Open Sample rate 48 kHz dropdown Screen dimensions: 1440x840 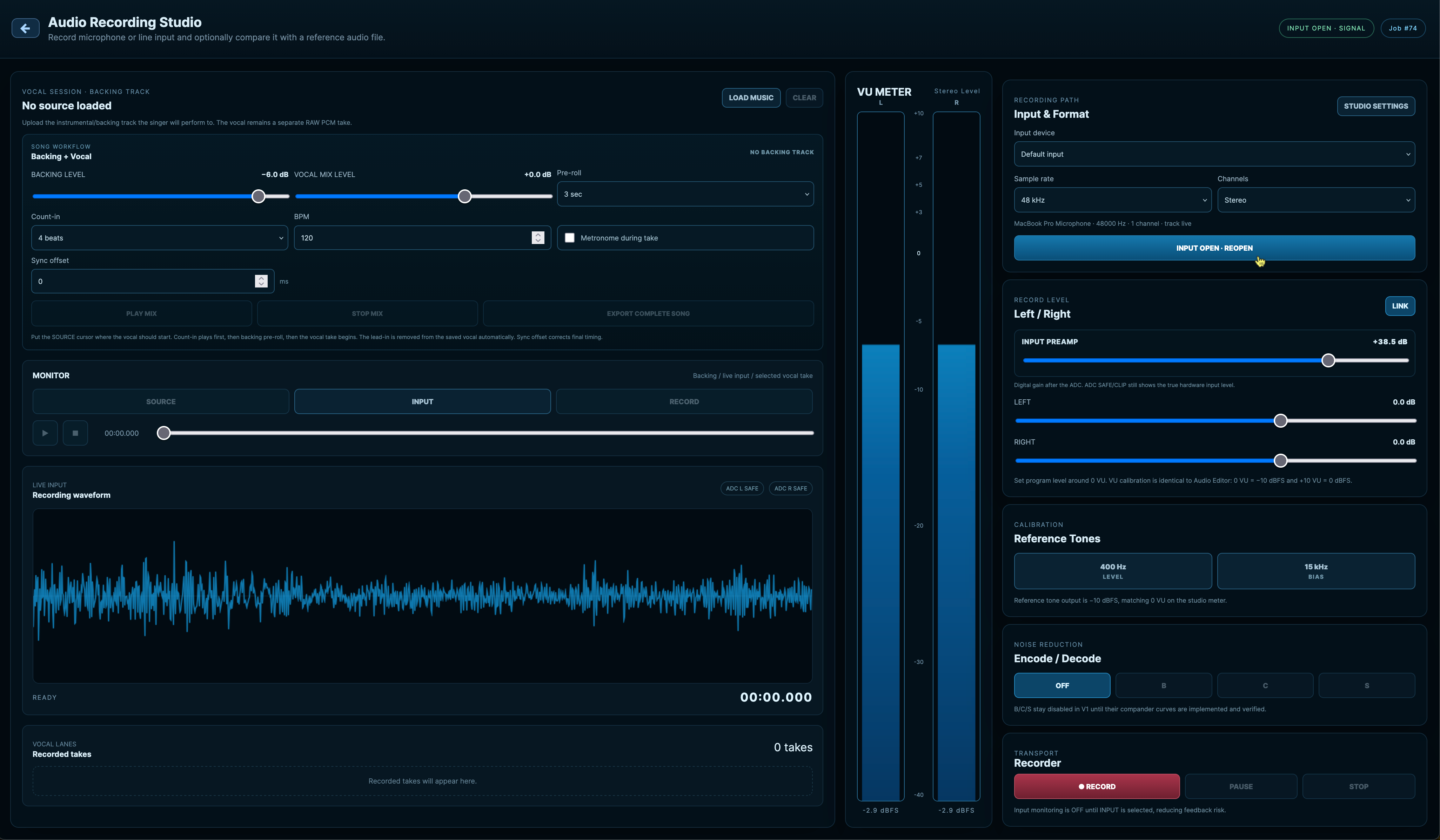pos(1113,200)
